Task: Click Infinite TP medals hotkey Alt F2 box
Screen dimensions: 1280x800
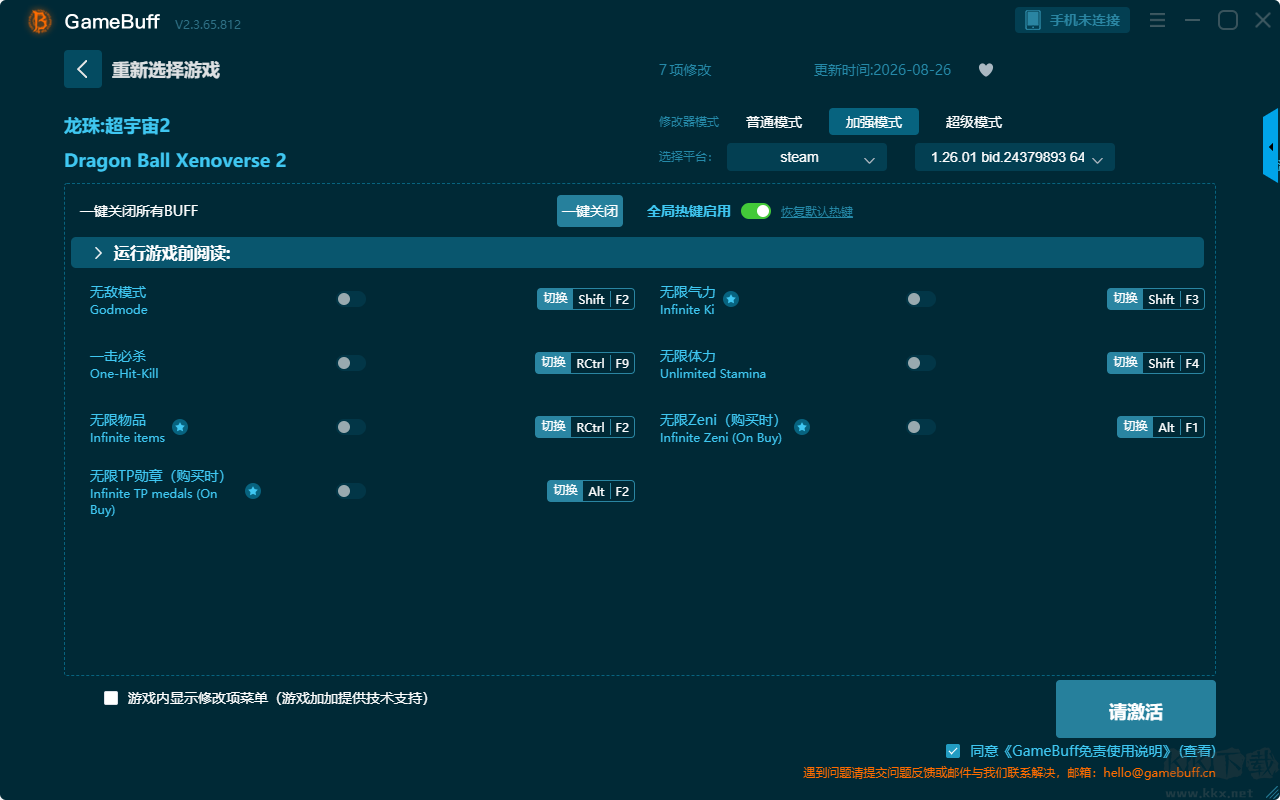Action: [591, 491]
